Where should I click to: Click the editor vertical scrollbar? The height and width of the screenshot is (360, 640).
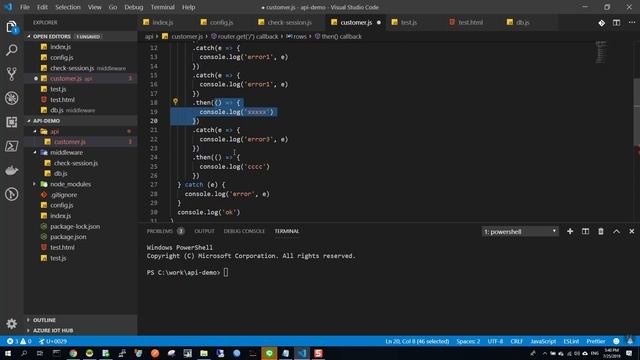pyautogui.click(x=636, y=111)
